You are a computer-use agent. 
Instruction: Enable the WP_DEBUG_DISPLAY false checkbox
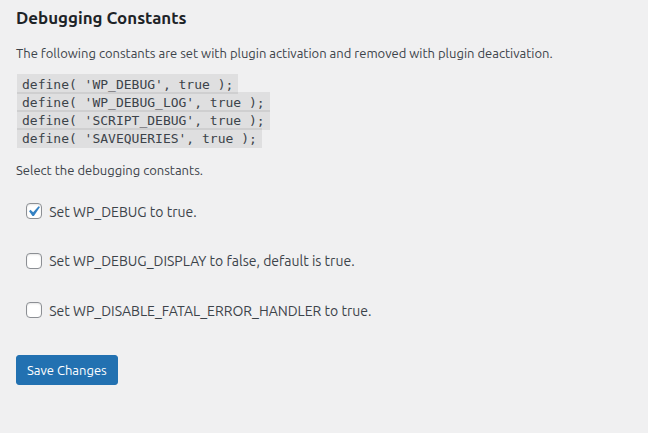click(34, 261)
